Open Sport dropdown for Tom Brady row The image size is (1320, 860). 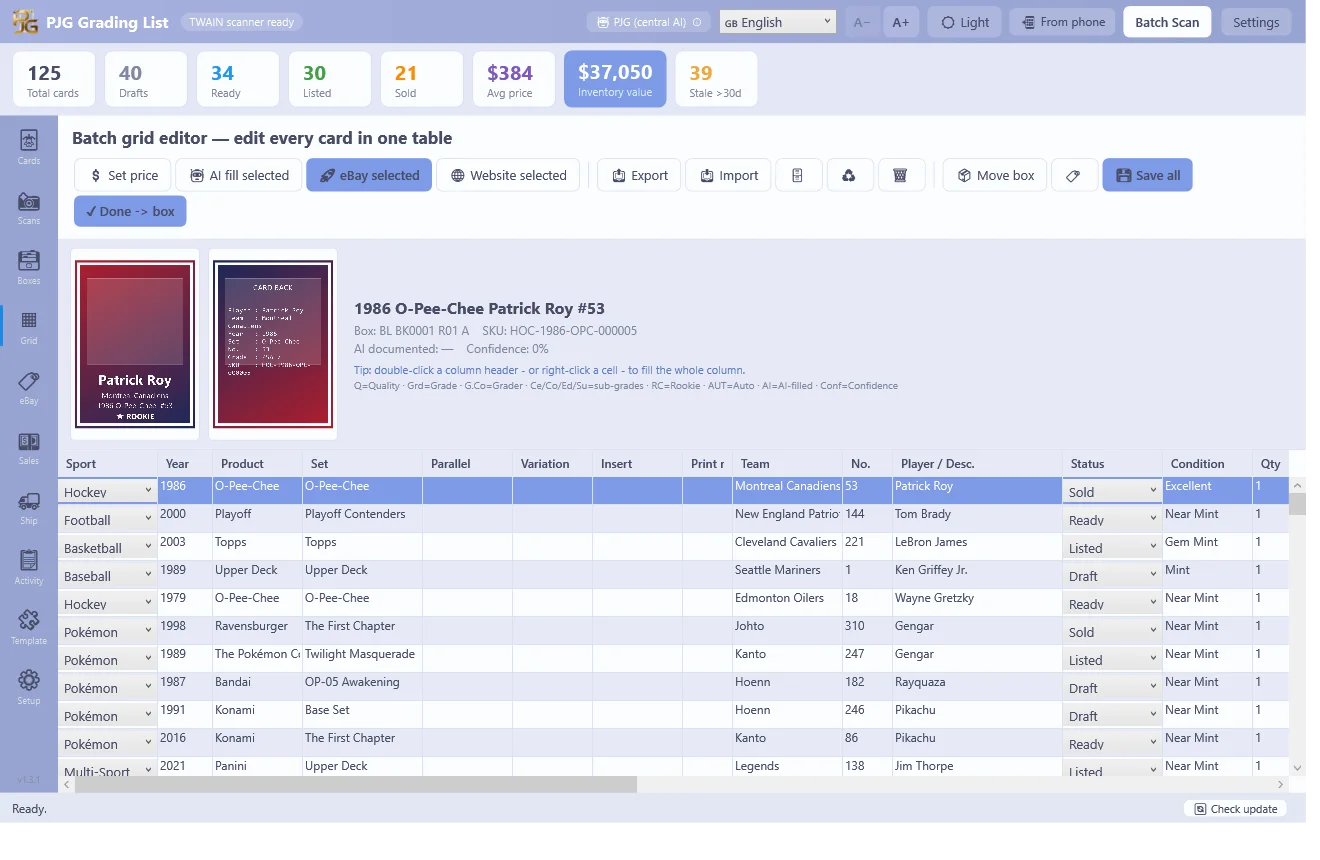coord(108,519)
